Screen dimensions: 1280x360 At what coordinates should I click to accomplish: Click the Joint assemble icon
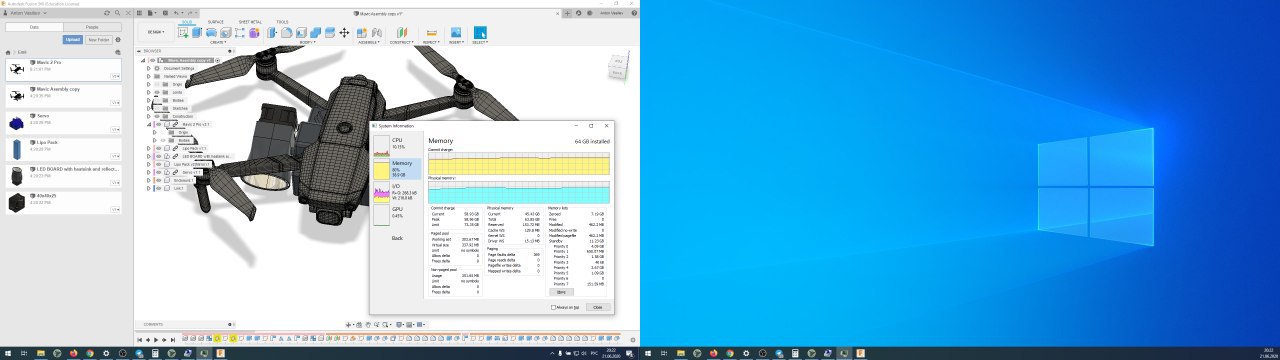pyautogui.click(x=377, y=32)
